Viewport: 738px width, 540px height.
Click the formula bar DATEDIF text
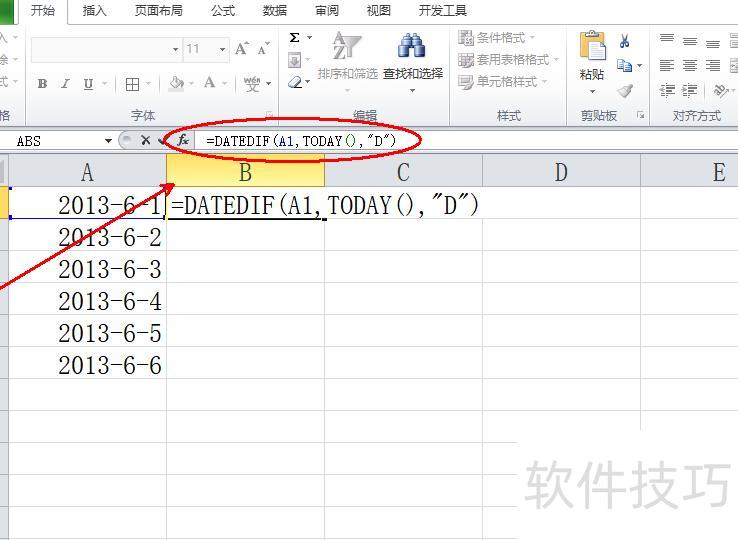pyautogui.click(x=301, y=141)
